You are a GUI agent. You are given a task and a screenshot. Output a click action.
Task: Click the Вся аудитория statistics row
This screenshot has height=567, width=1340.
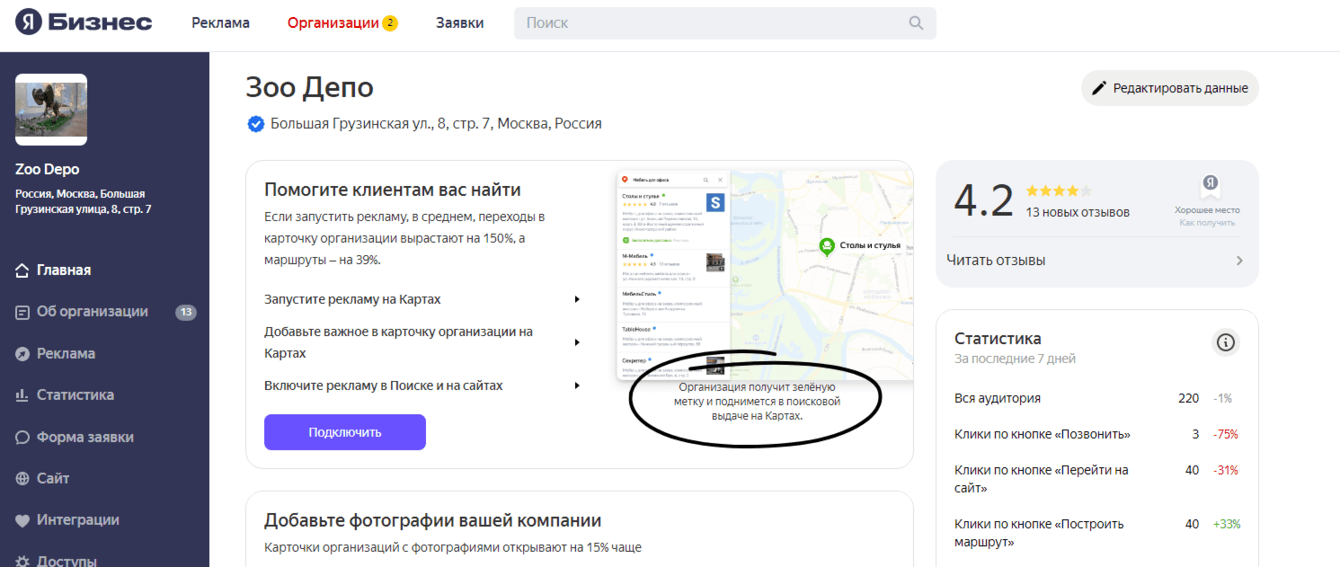point(1097,398)
